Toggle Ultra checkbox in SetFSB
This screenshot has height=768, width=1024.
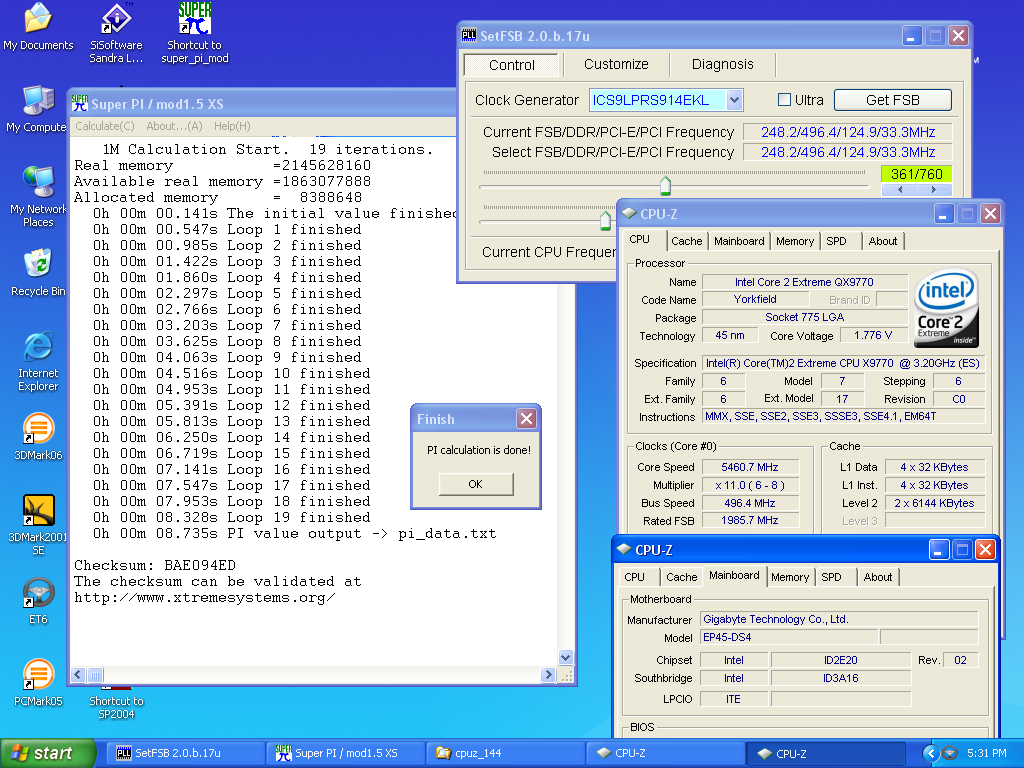point(784,100)
